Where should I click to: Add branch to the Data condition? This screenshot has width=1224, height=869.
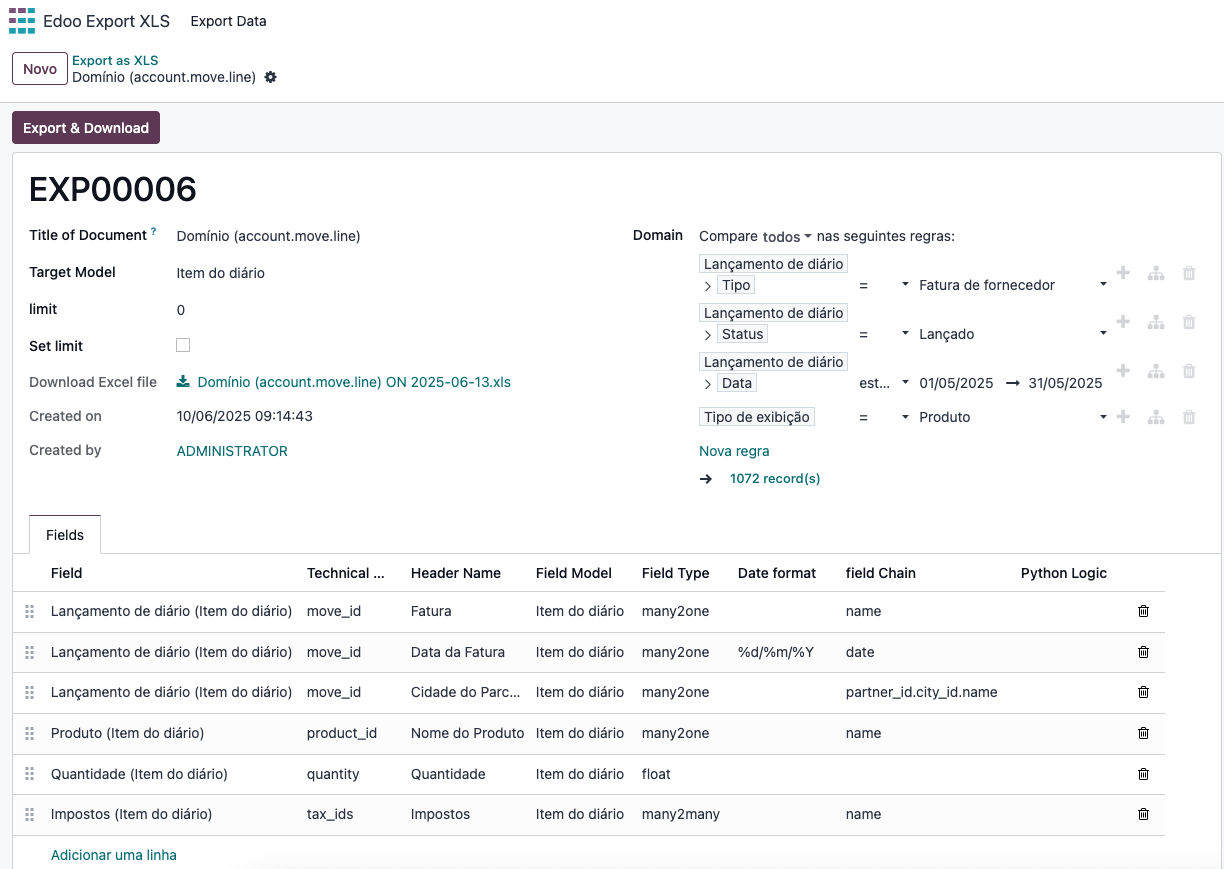[1156, 371]
